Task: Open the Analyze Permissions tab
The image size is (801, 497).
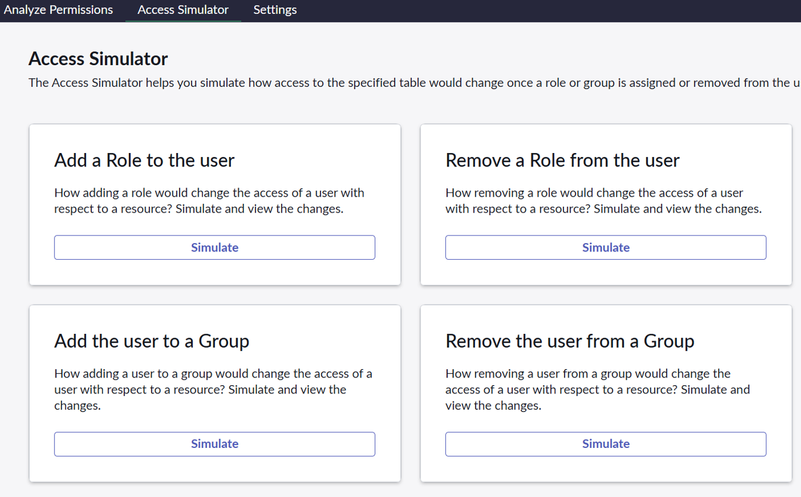Action: click(x=59, y=10)
